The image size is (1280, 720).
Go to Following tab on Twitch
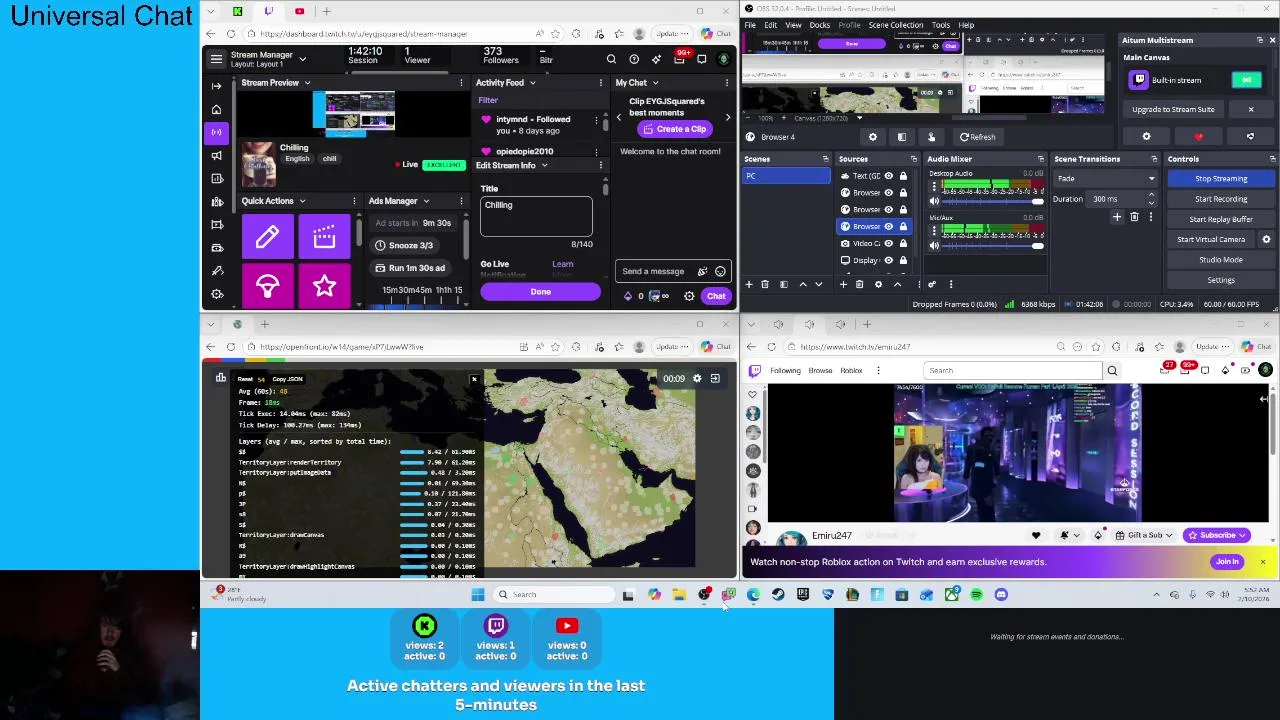pos(785,371)
